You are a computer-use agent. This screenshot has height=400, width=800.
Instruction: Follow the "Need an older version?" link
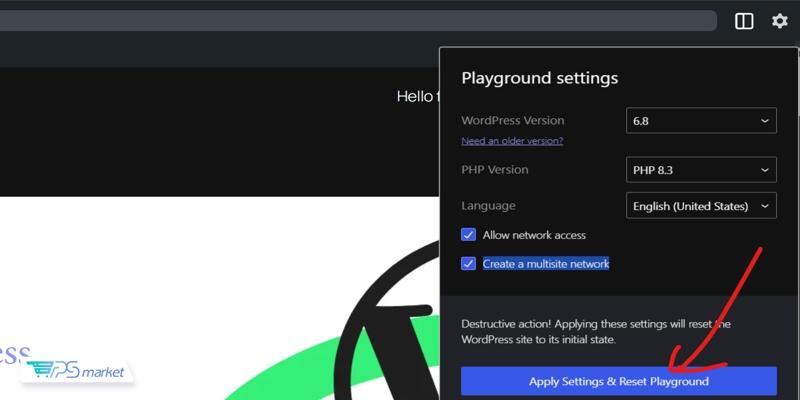511,141
